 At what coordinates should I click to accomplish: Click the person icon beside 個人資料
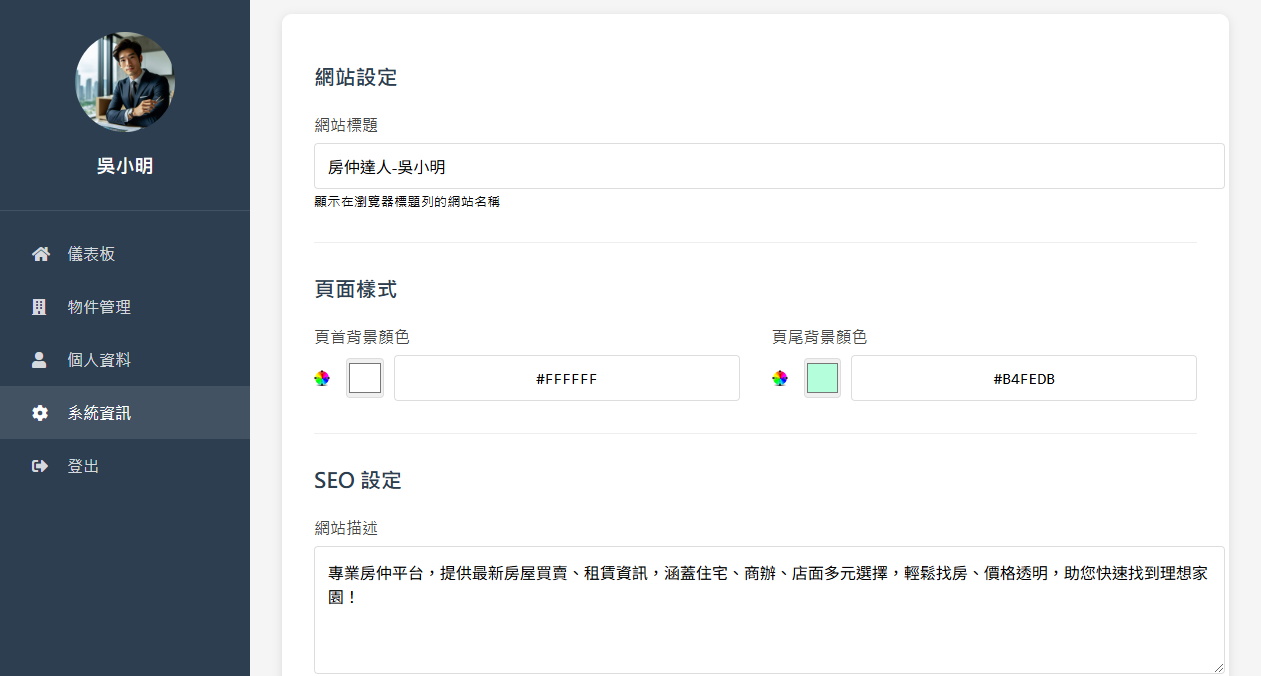(x=40, y=360)
